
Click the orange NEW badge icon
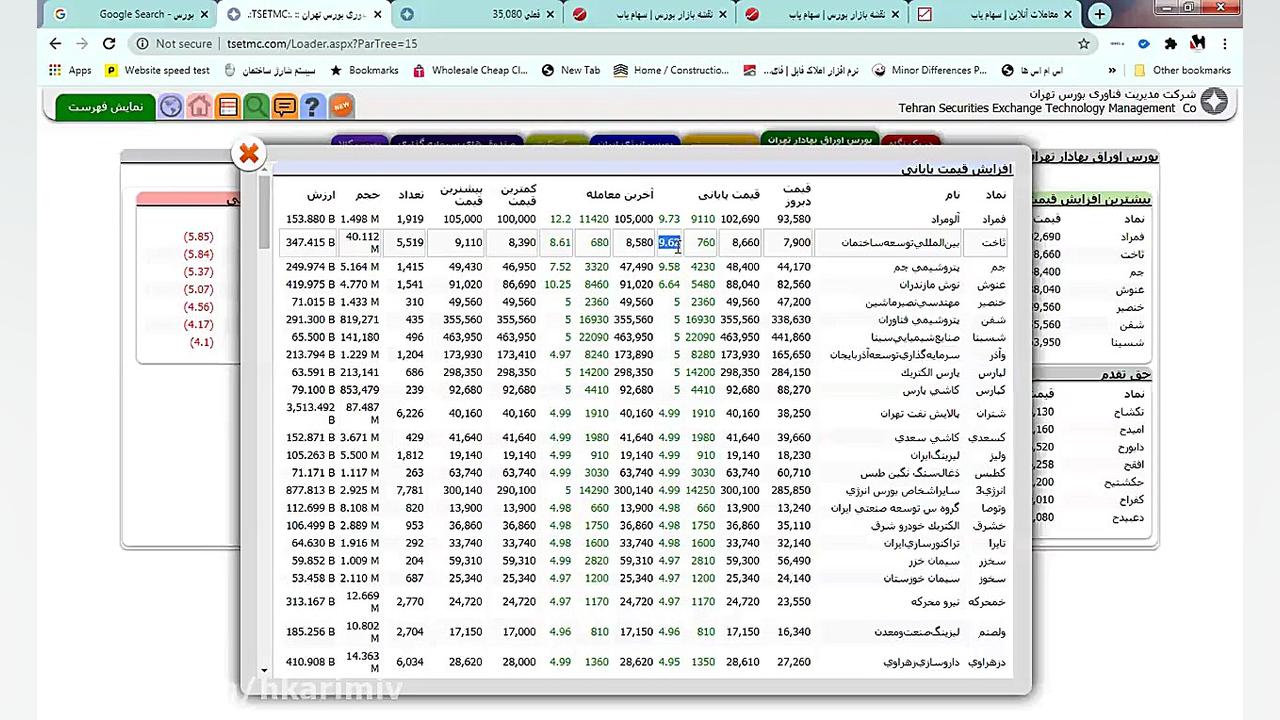pyautogui.click(x=341, y=105)
